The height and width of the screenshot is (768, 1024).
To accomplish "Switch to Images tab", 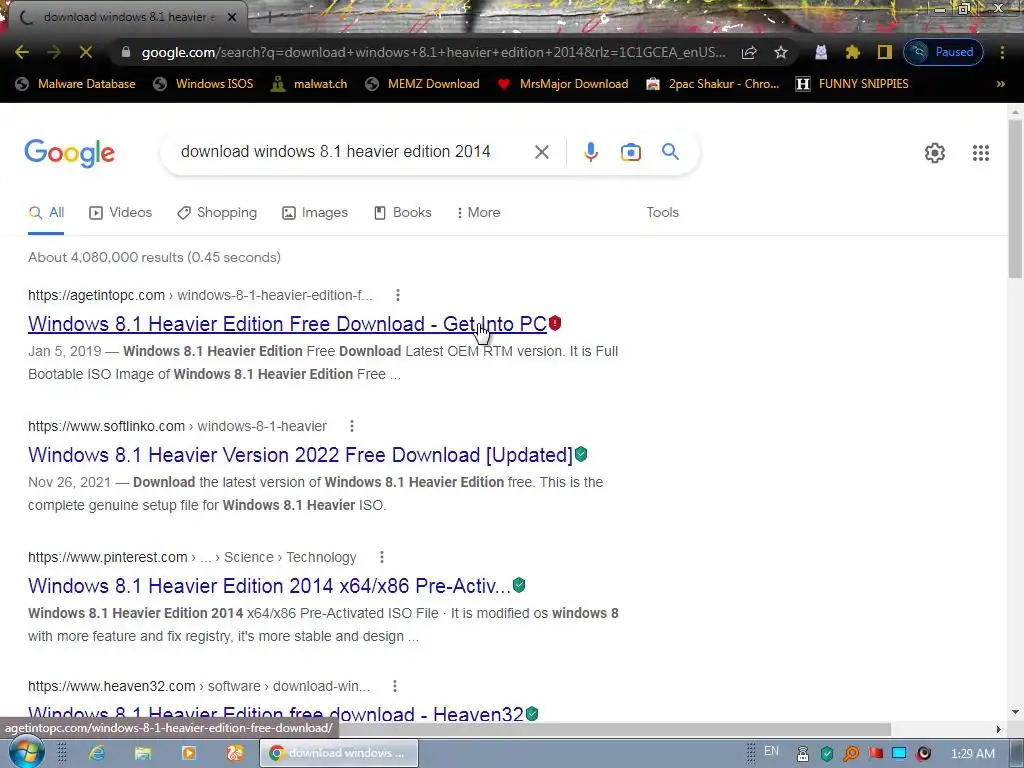I will [315, 213].
